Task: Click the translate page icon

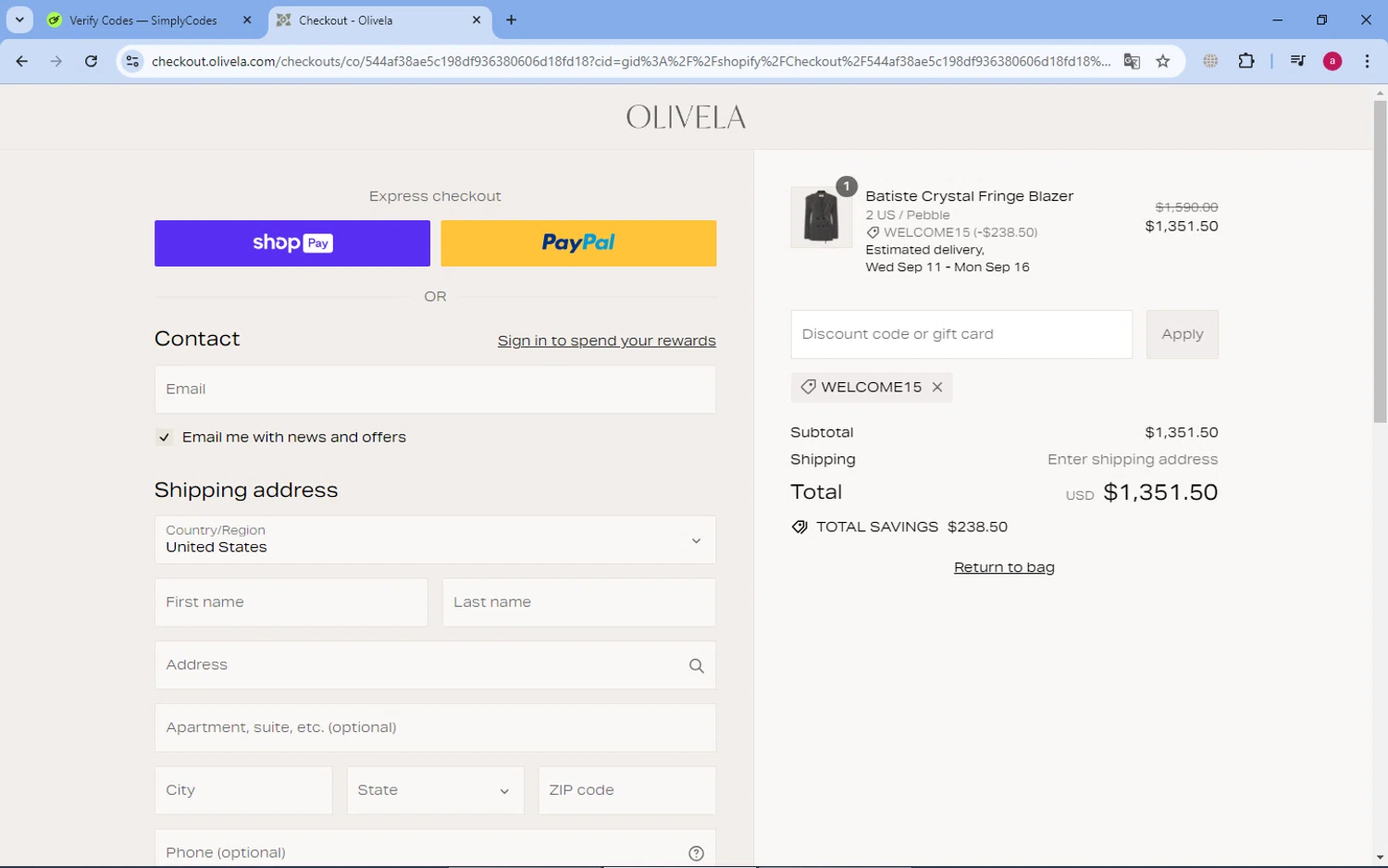Action: pos(1132,61)
